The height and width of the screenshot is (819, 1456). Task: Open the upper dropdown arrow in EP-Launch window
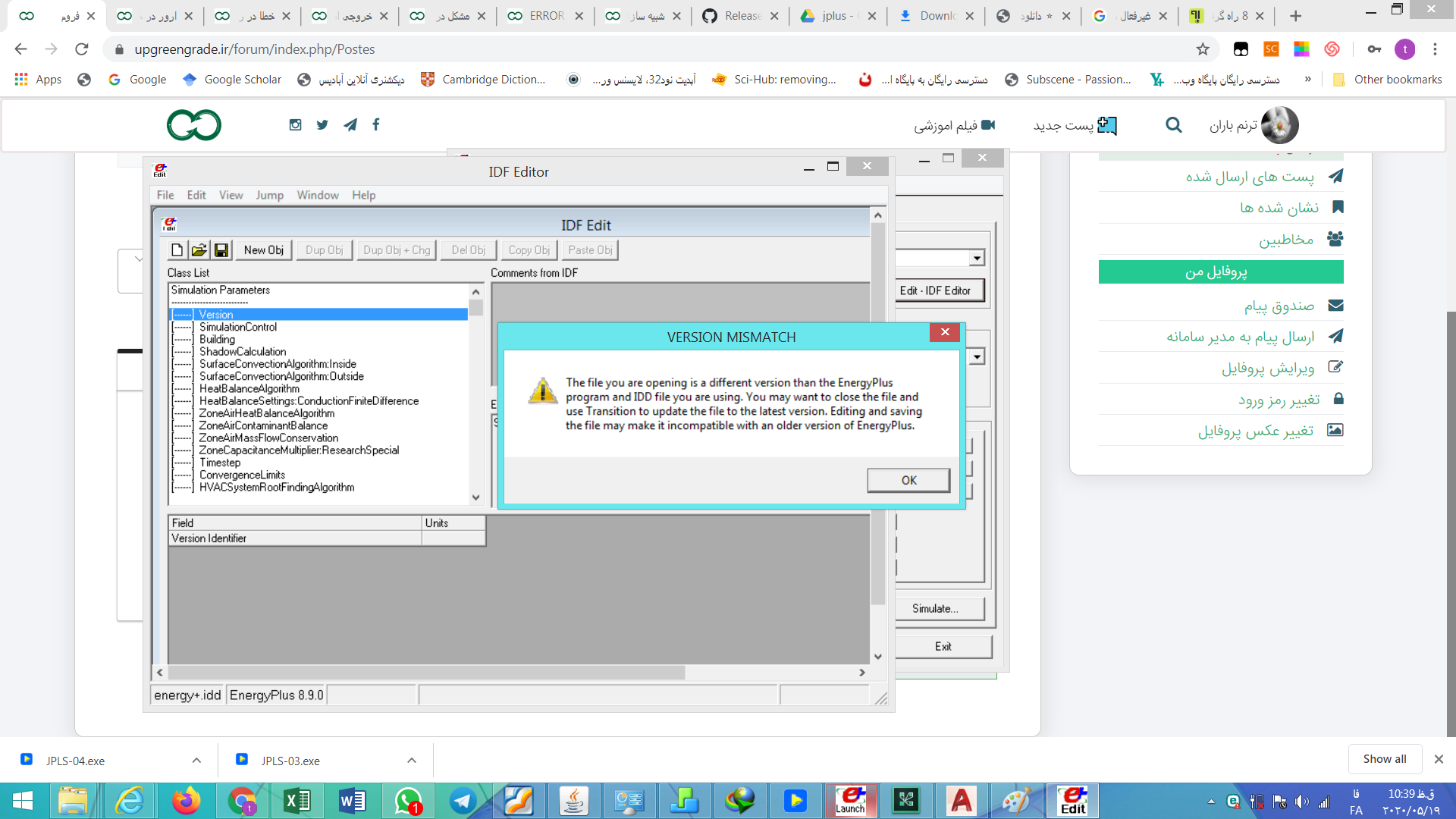[977, 259]
